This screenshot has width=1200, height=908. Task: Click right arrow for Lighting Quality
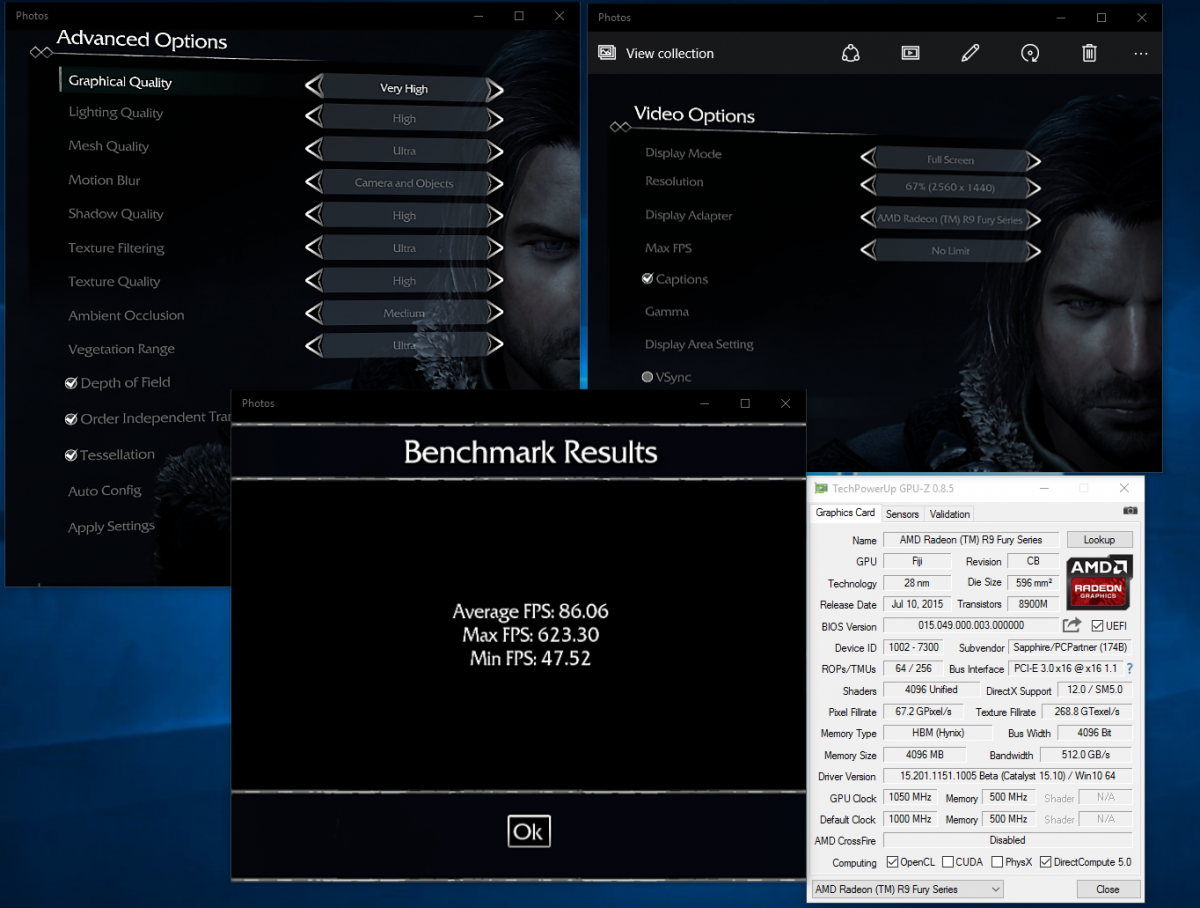[x=494, y=119]
